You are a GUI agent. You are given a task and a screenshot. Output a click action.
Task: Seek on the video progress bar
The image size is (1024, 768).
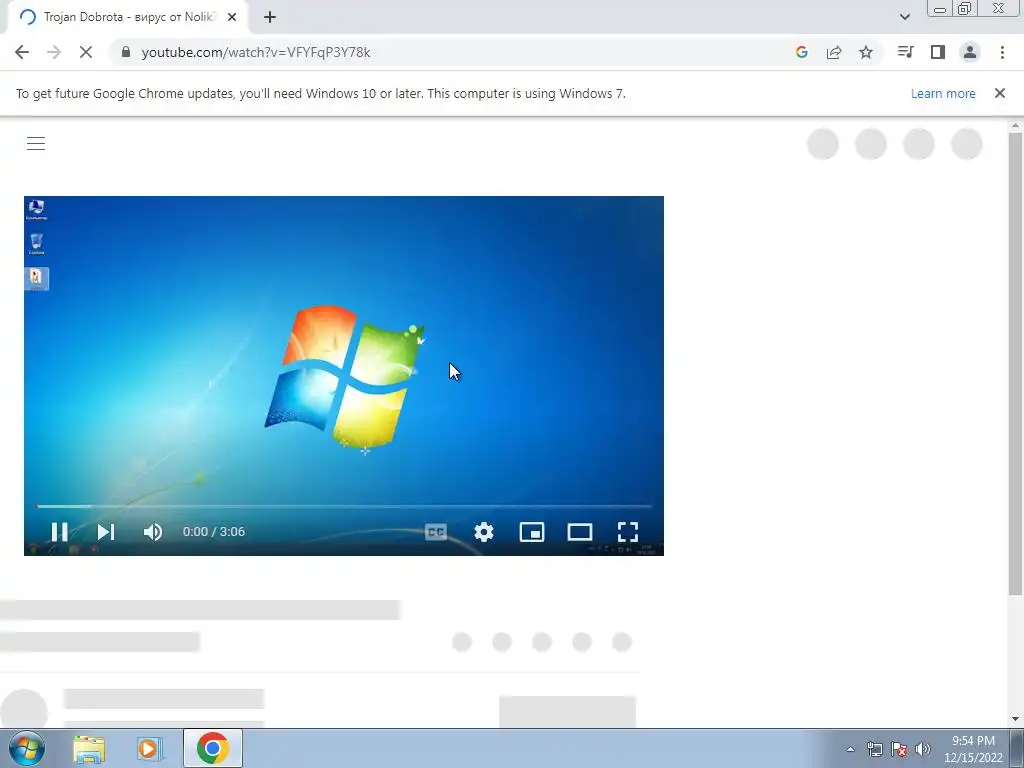click(x=344, y=506)
